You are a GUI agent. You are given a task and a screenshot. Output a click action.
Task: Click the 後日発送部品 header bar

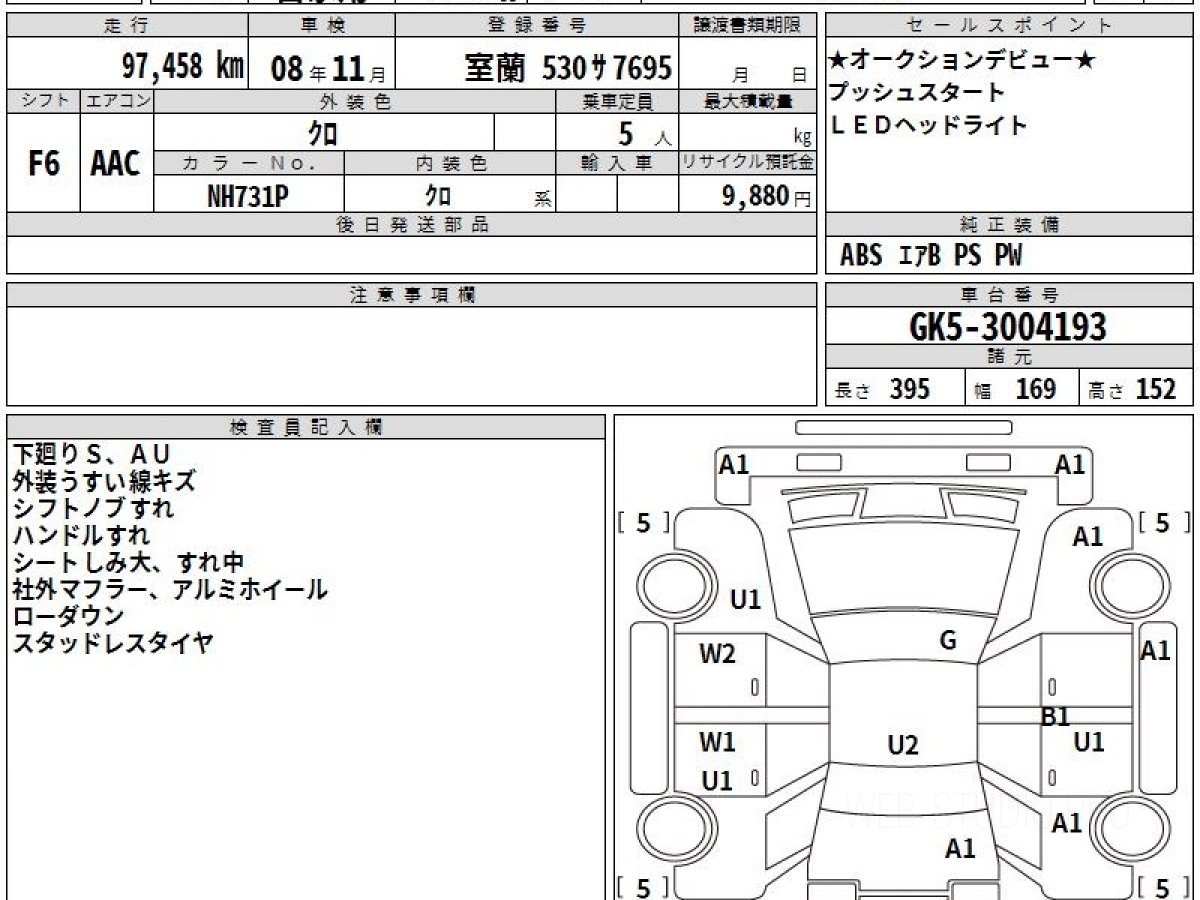point(411,225)
